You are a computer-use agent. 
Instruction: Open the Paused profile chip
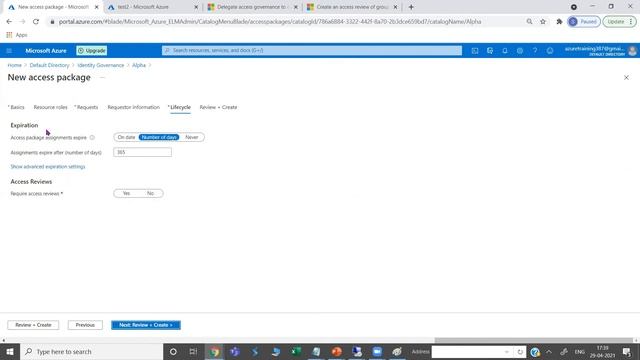click(x=584, y=22)
